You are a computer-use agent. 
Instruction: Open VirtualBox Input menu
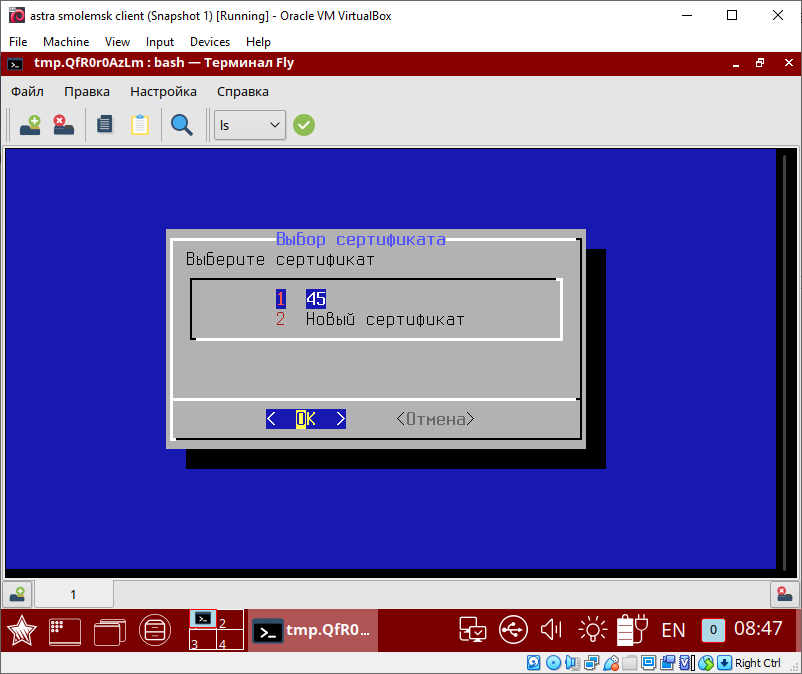pyautogui.click(x=160, y=42)
